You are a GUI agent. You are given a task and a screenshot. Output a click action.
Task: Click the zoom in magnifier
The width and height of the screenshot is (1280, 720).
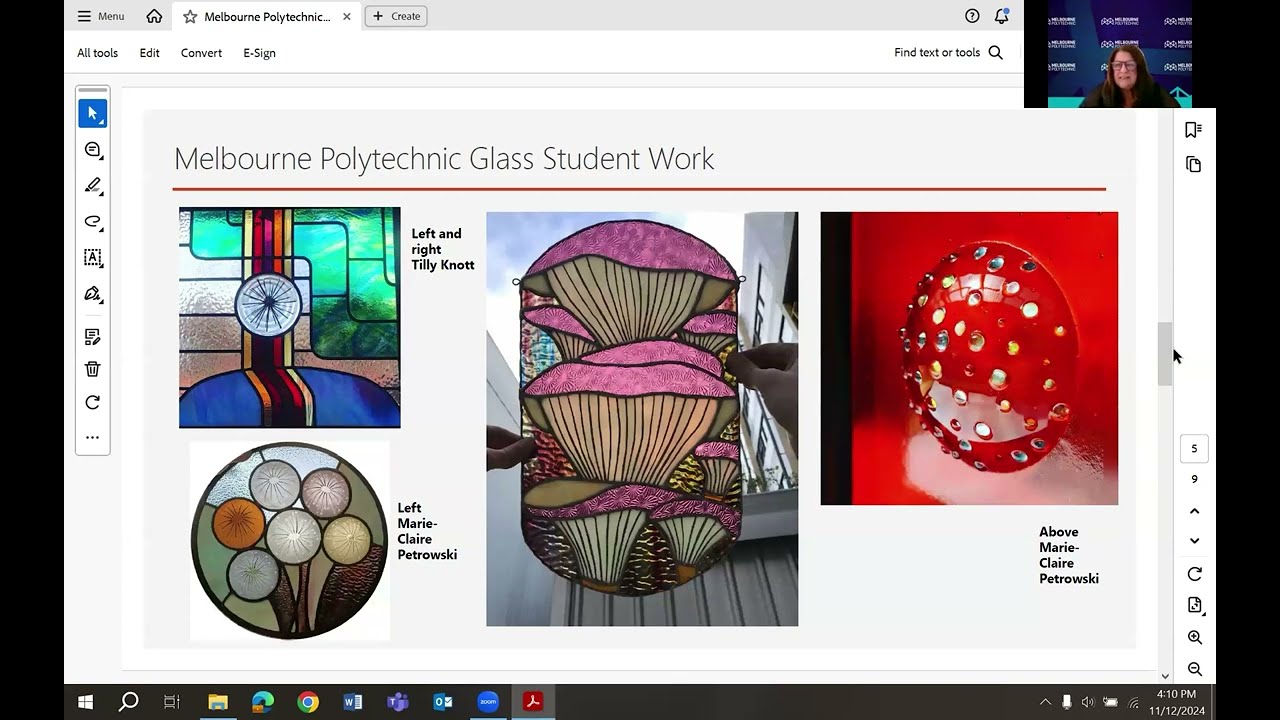1194,637
